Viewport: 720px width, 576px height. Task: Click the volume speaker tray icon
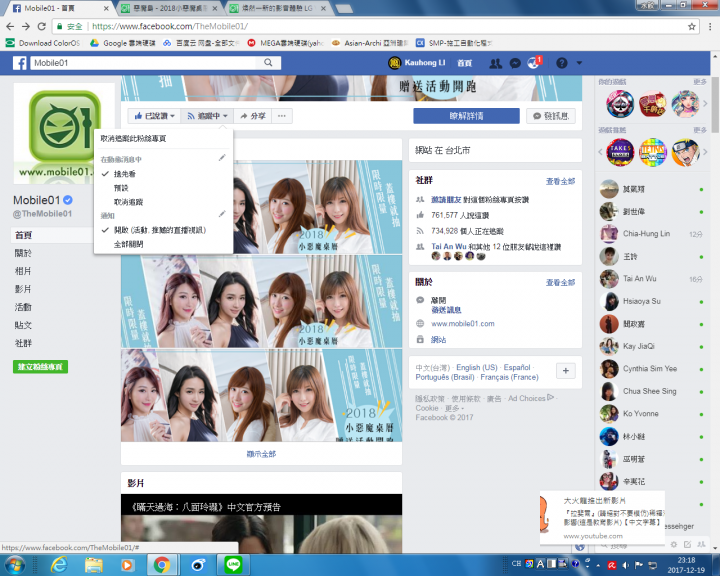coord(625,565)
